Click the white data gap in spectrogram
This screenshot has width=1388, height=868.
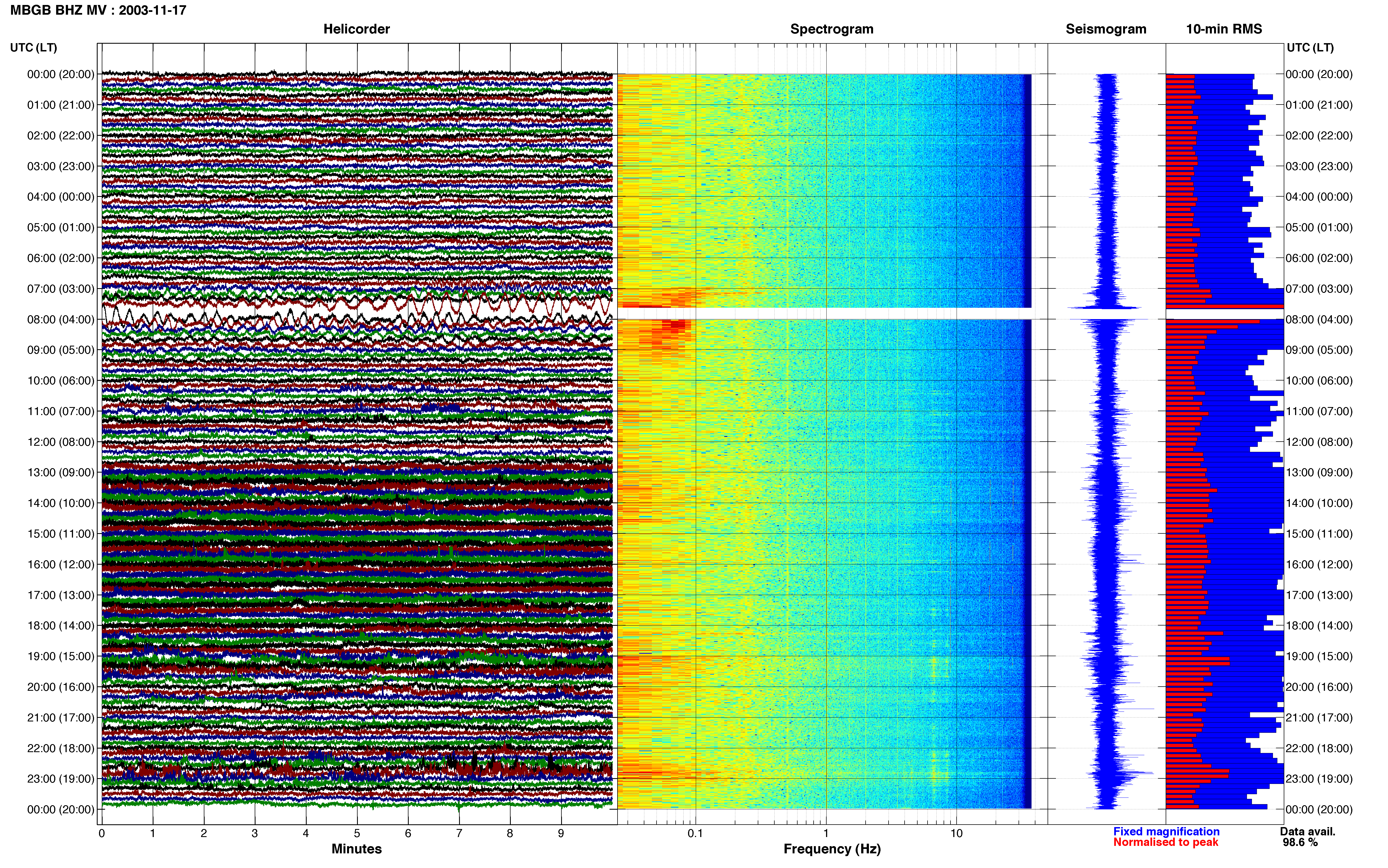(825, 314)
